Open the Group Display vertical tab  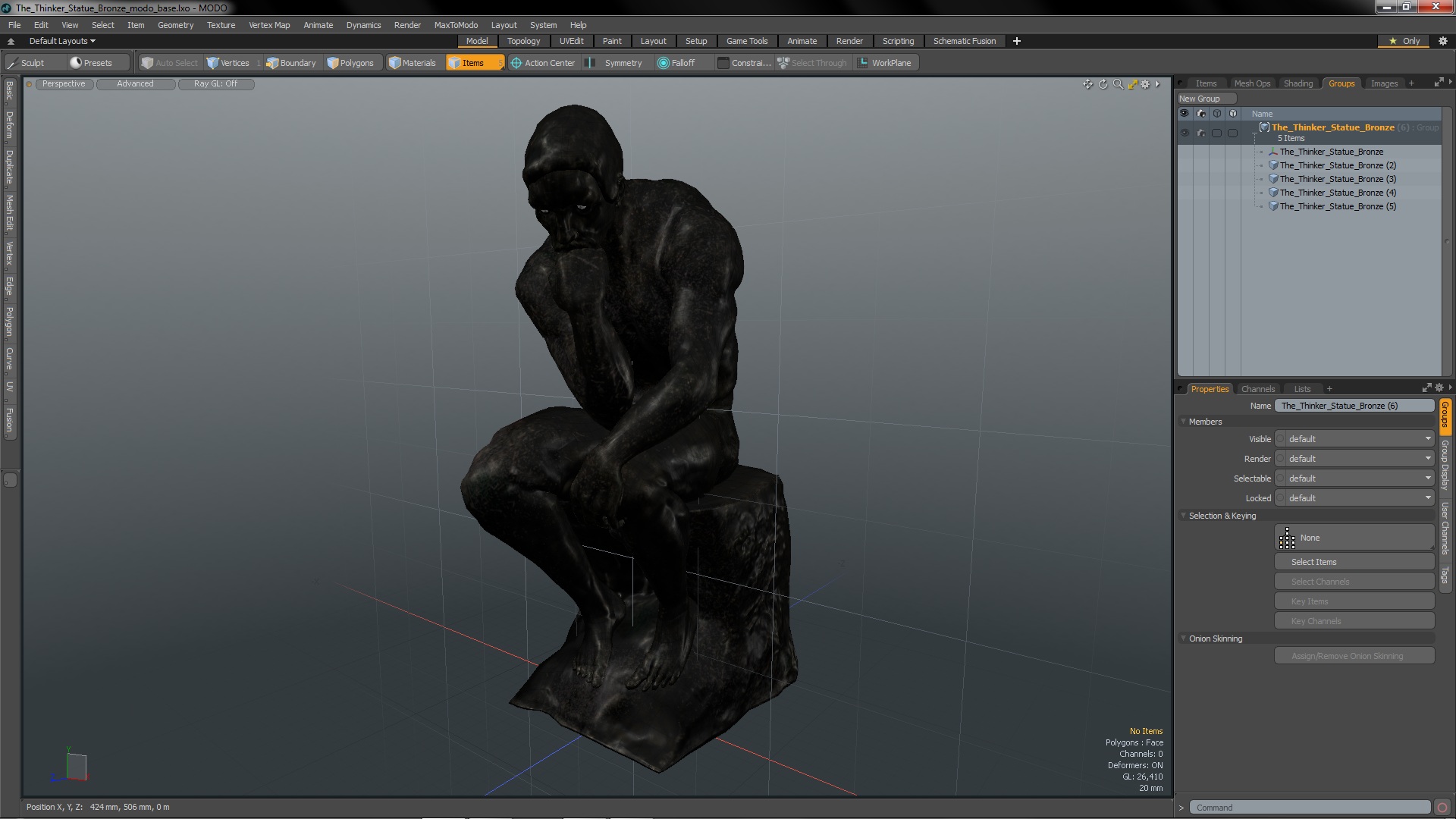pos(1445,464)
